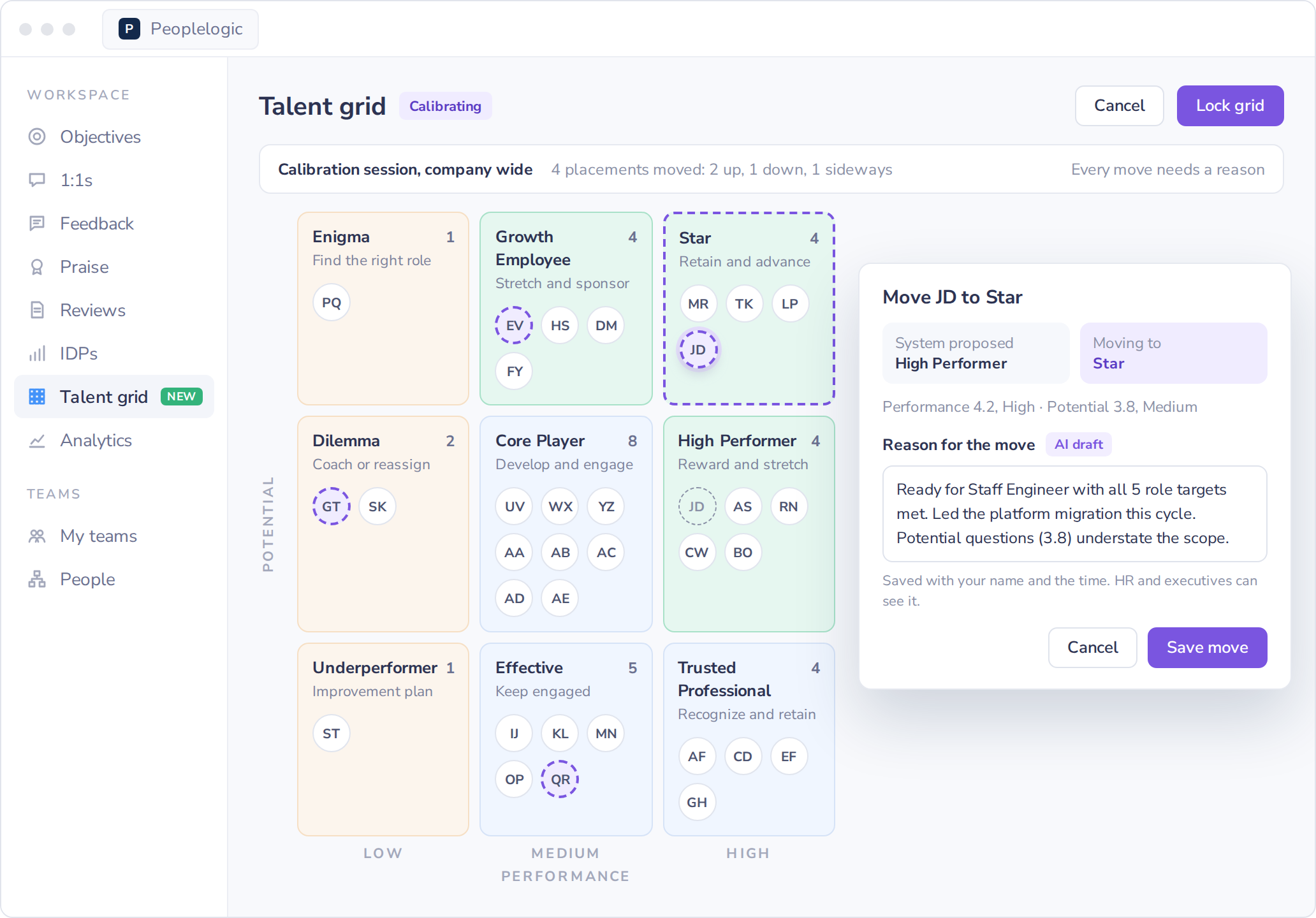Select the GT avatar in Dilemma
The height and width of the screenshot is (918, 1316).
point(331,506)
